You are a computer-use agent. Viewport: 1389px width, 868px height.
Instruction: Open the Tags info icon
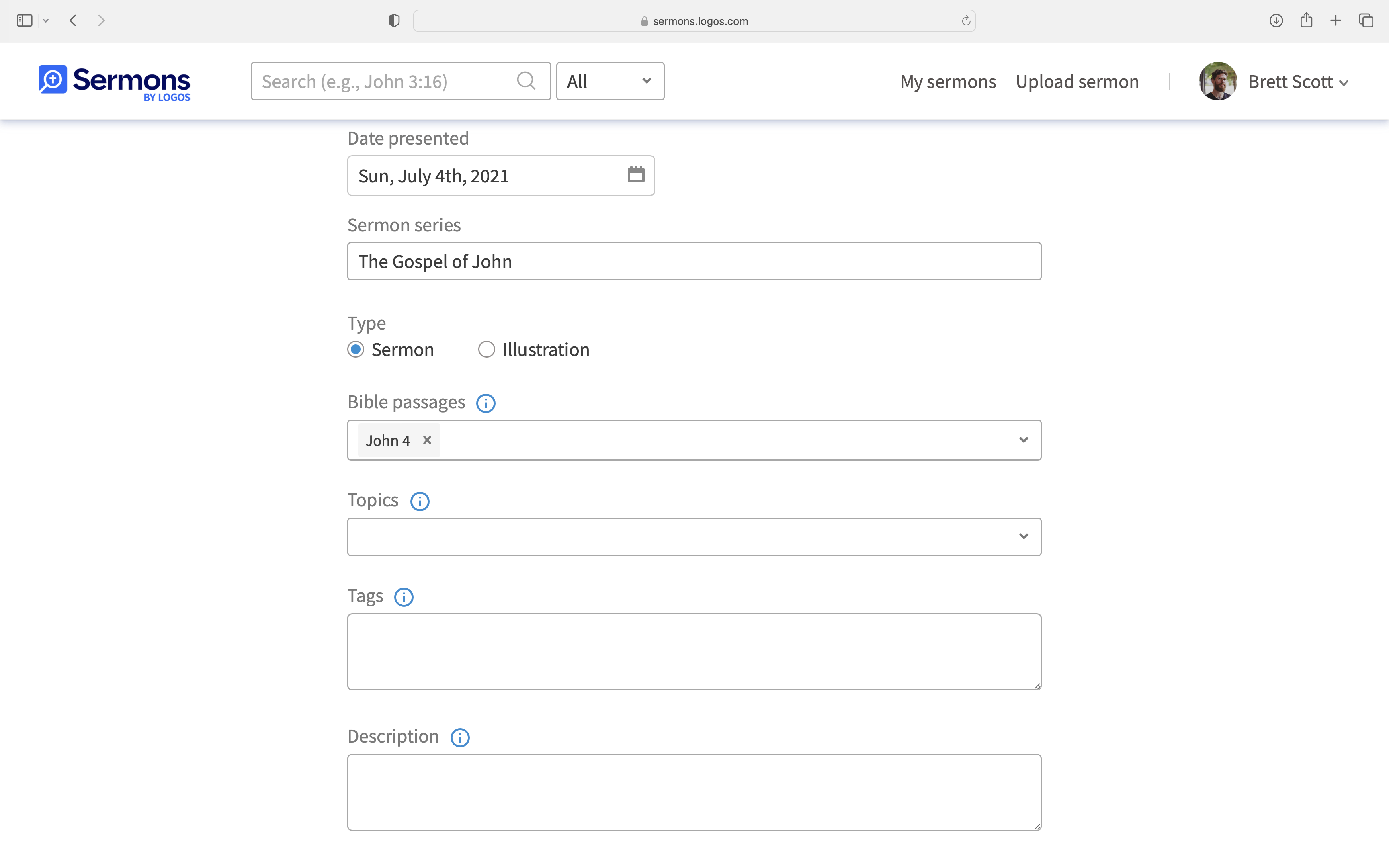404,597
